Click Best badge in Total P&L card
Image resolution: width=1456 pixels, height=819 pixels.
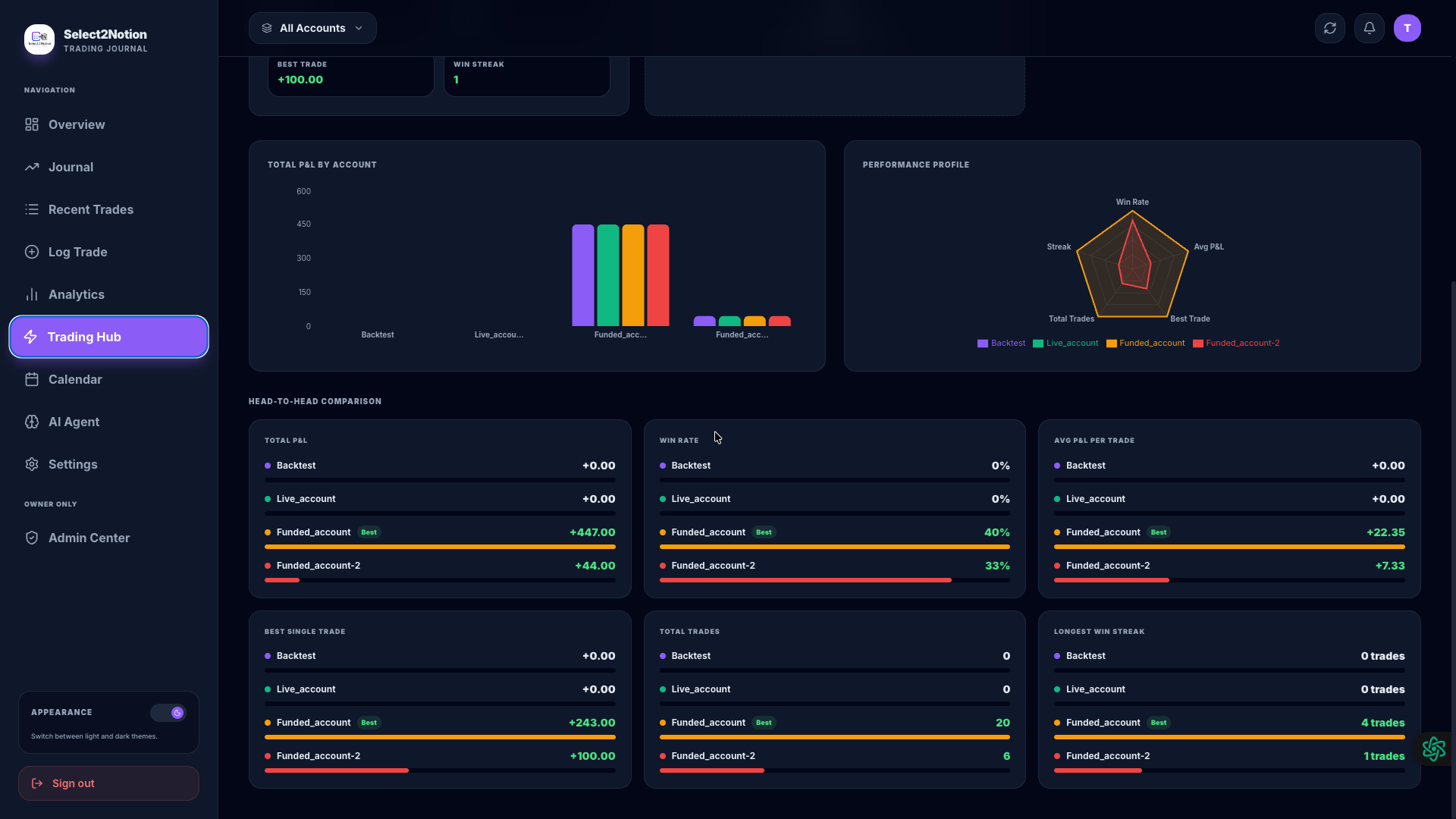point(369,532)
